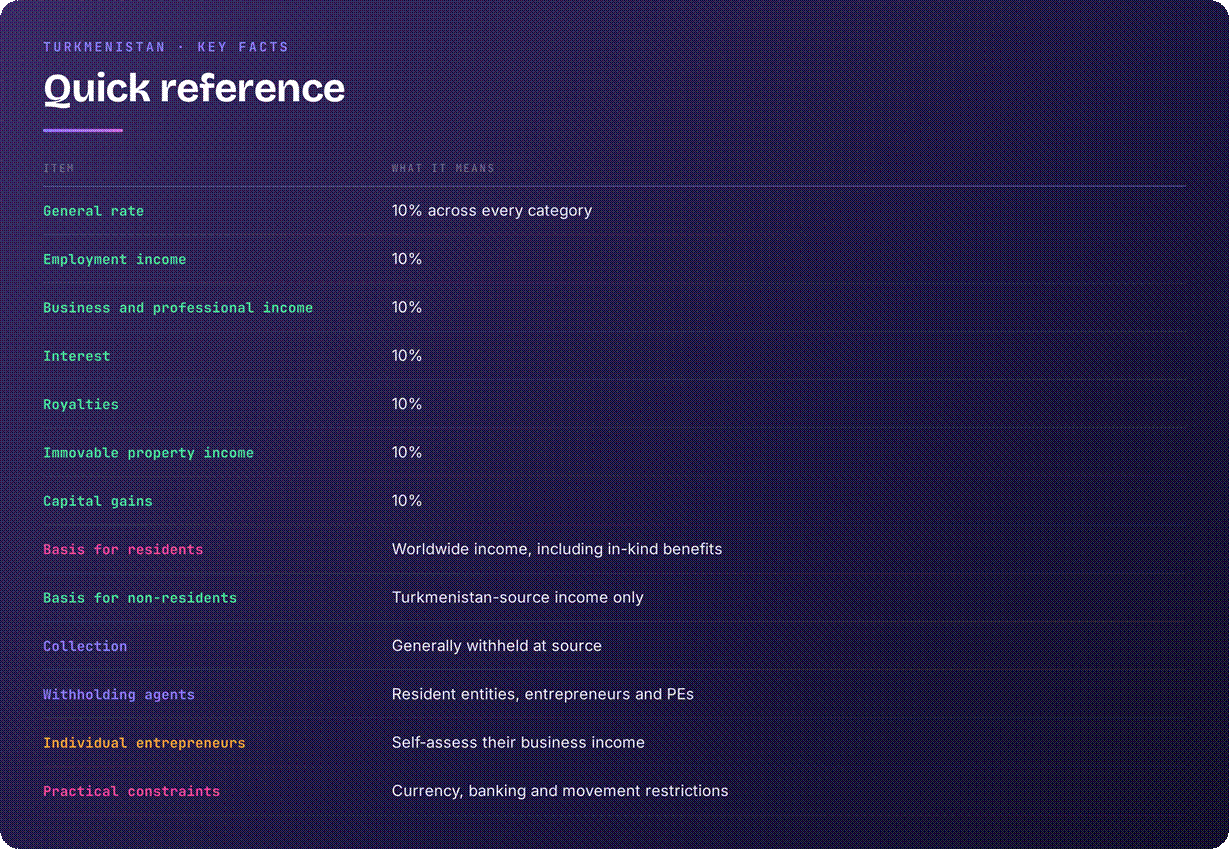Screen dimensions: 1229x849
Task: Click Individual entrepreneurs label
Action: (x=144, y=743)
